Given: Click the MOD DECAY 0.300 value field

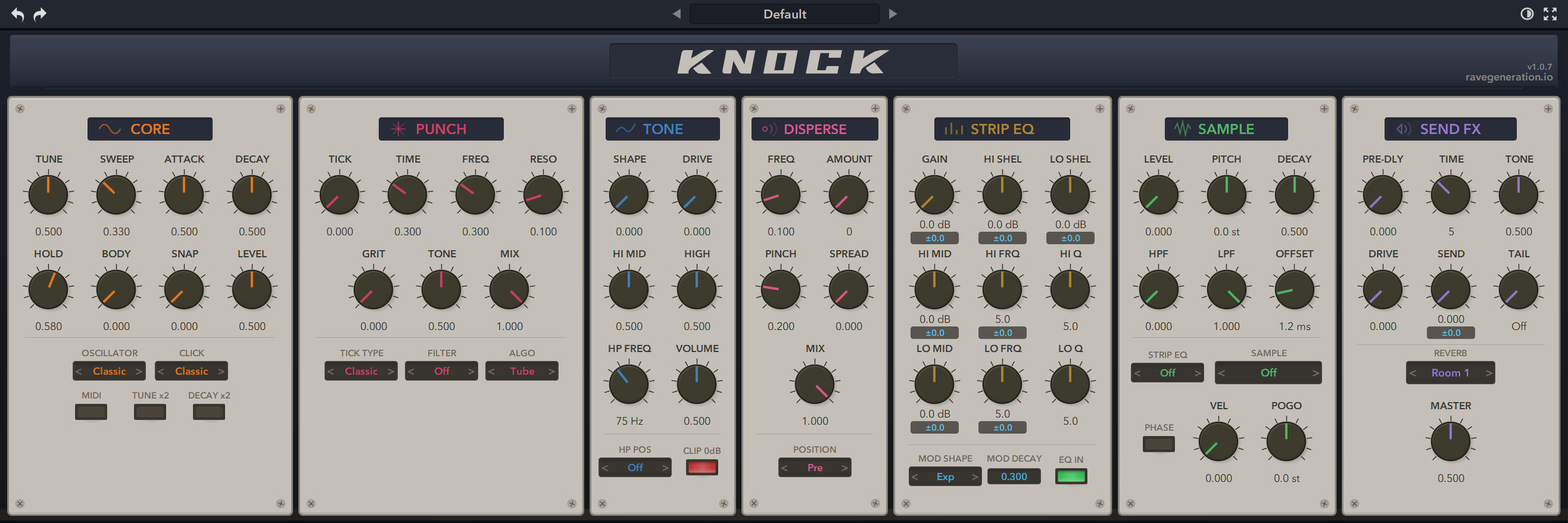Looking at the screenshot, I should (x=1014, y=476).
